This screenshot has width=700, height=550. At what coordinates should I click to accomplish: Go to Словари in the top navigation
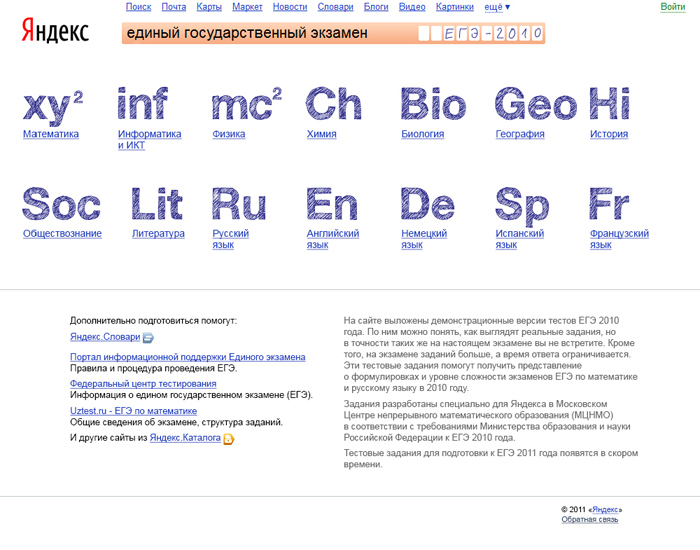[335, 7]
